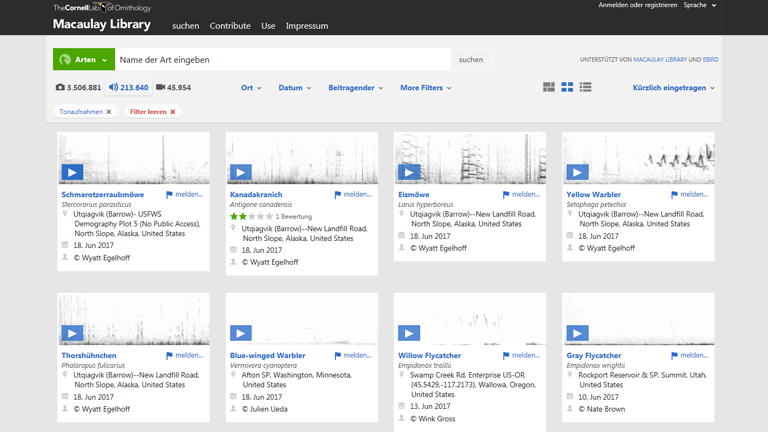The height and width of the screenshot is (432, 768).
Task: Report the Blue-winged Warbler entry
Action: click(x=353, y=356)
